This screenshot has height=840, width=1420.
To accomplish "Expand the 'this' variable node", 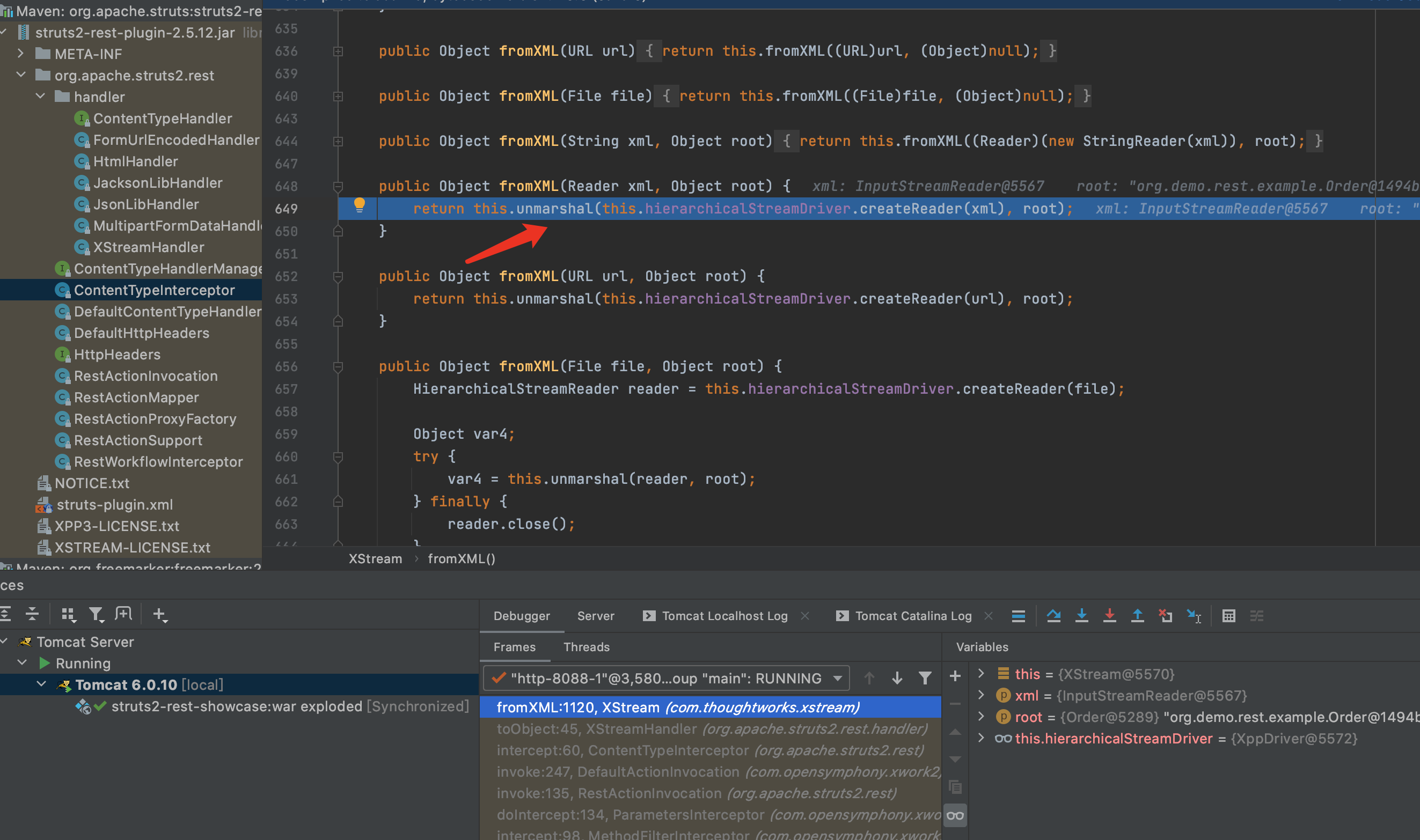I will [981, 674].
